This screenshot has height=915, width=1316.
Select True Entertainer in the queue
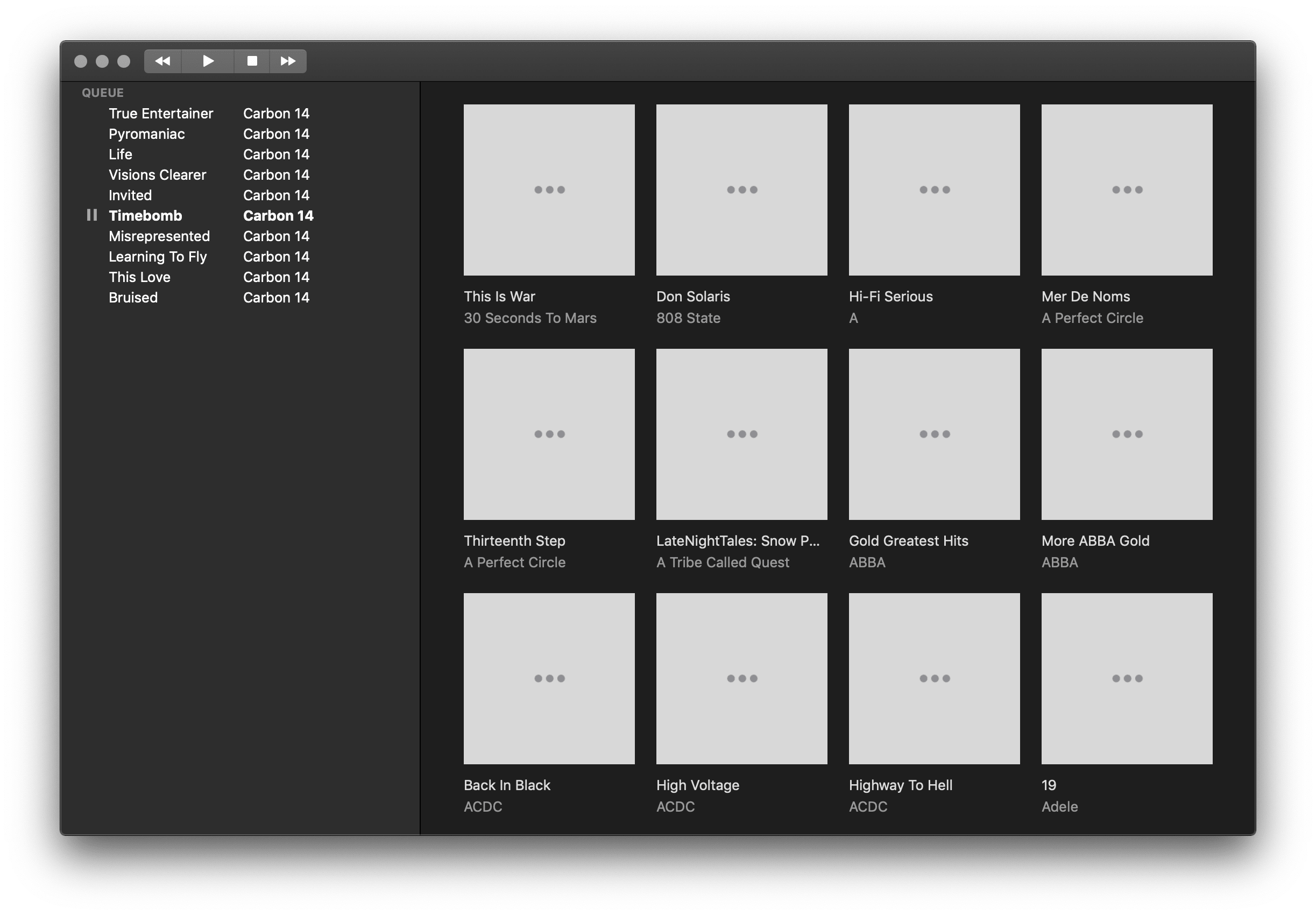click(x=160, y=113)
